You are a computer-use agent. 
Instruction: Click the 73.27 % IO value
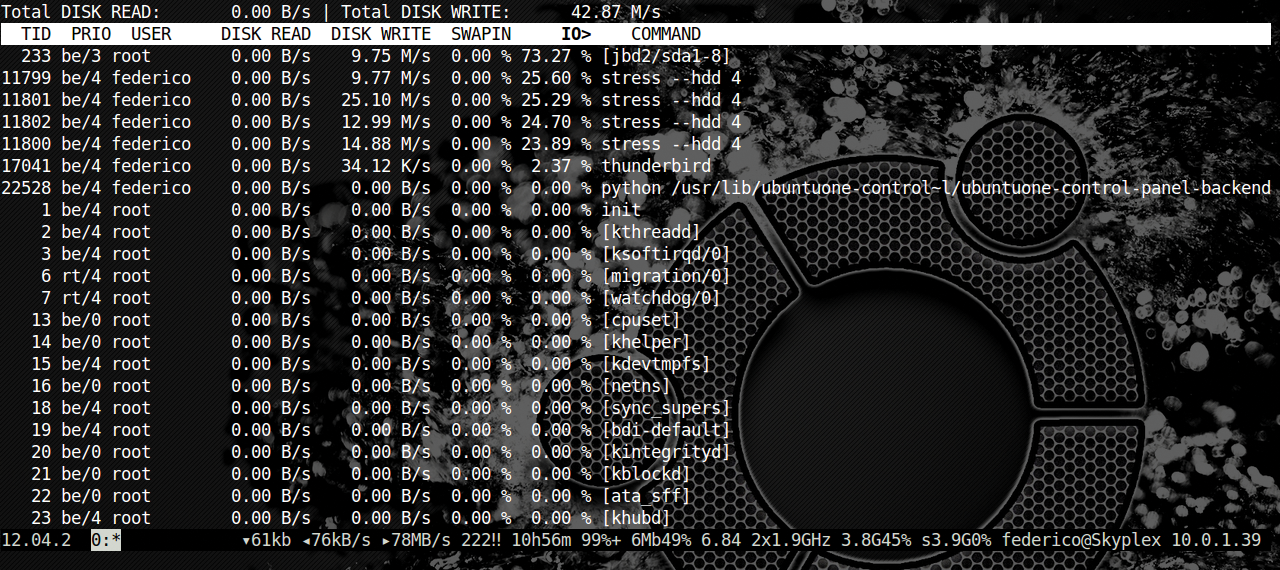556,56
